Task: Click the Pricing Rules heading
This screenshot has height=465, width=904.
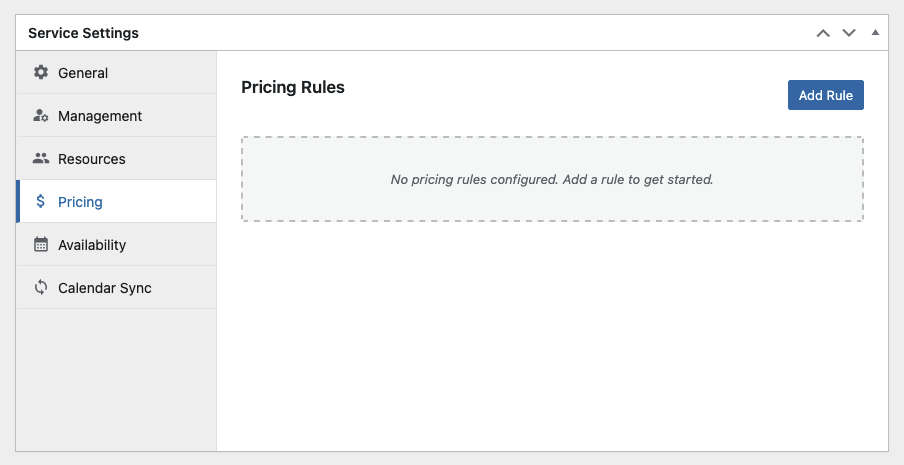Action: tap(293, 88)
